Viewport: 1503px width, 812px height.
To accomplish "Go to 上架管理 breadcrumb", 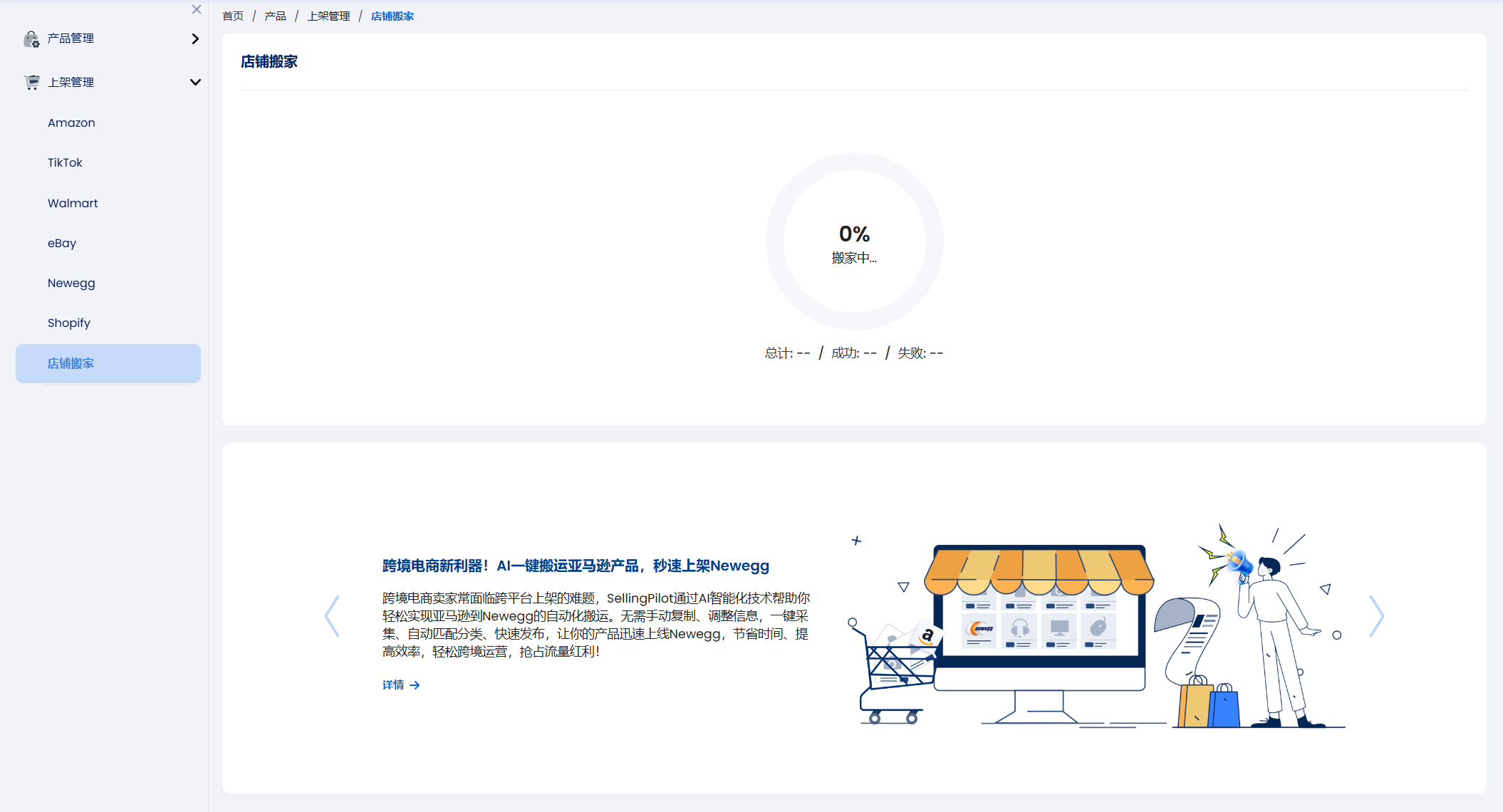I will tap(328, 16).
